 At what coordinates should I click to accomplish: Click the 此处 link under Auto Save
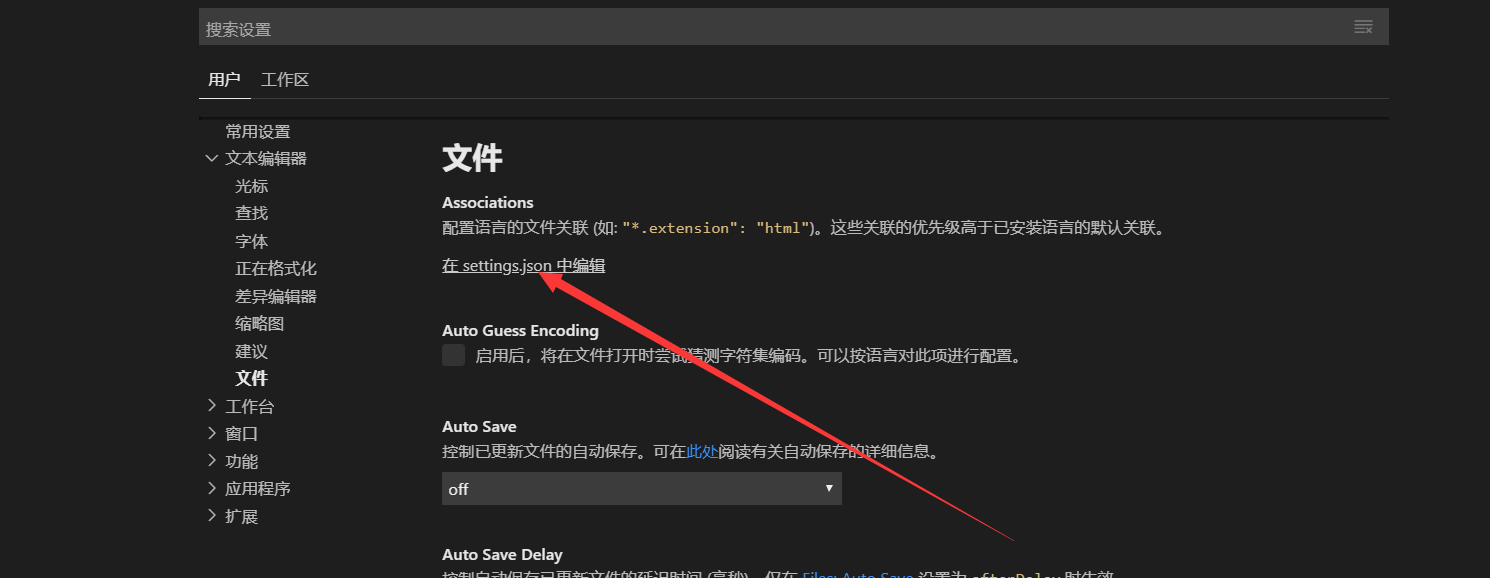coord(700,451)
